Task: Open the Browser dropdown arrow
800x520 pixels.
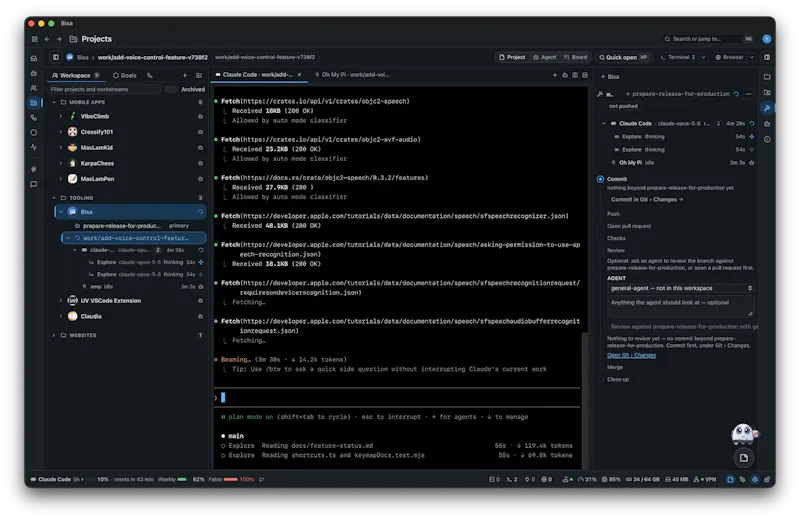Action: point(751,57)
